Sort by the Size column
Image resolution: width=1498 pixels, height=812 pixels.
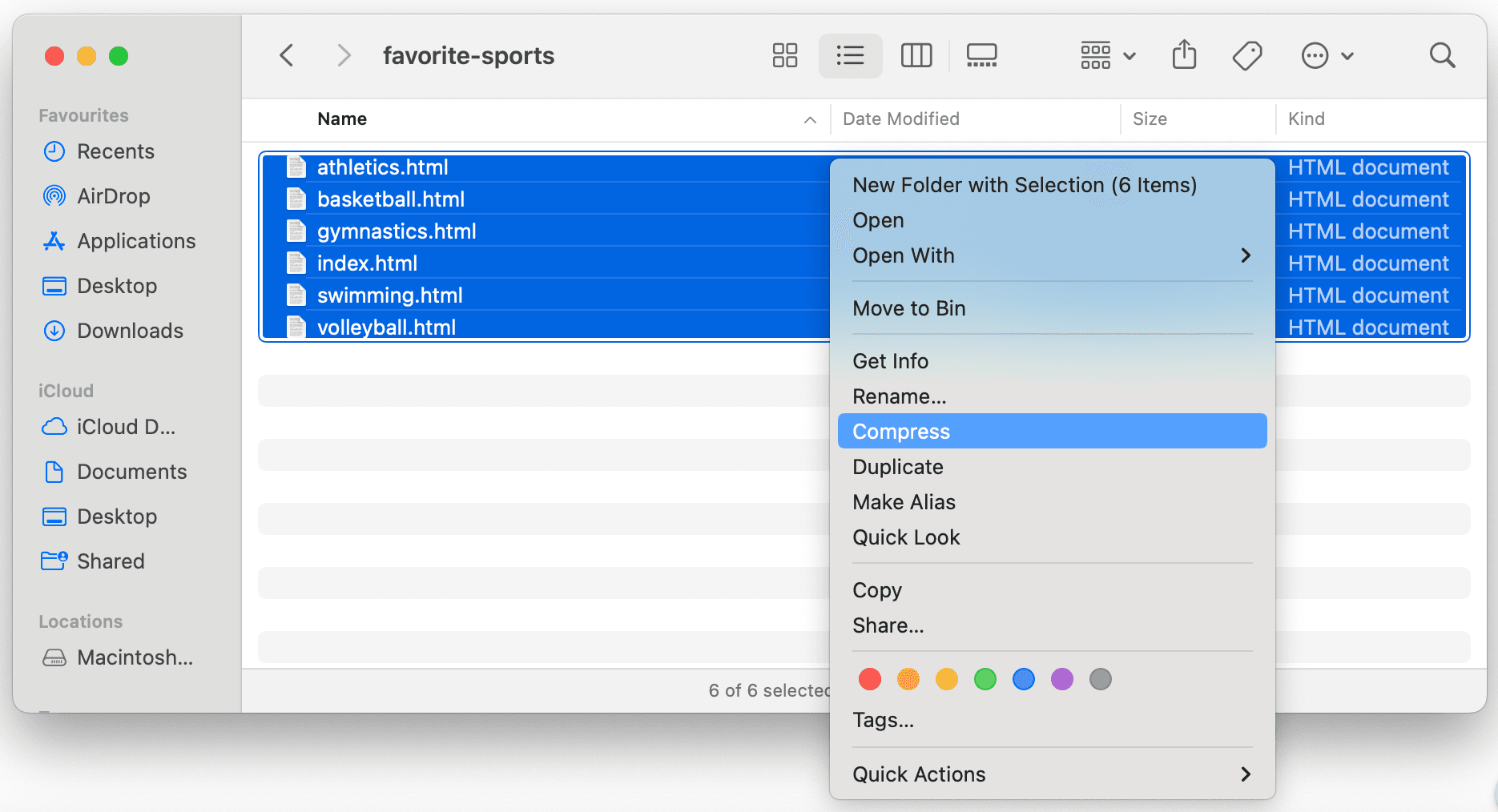click(1150, 119)
